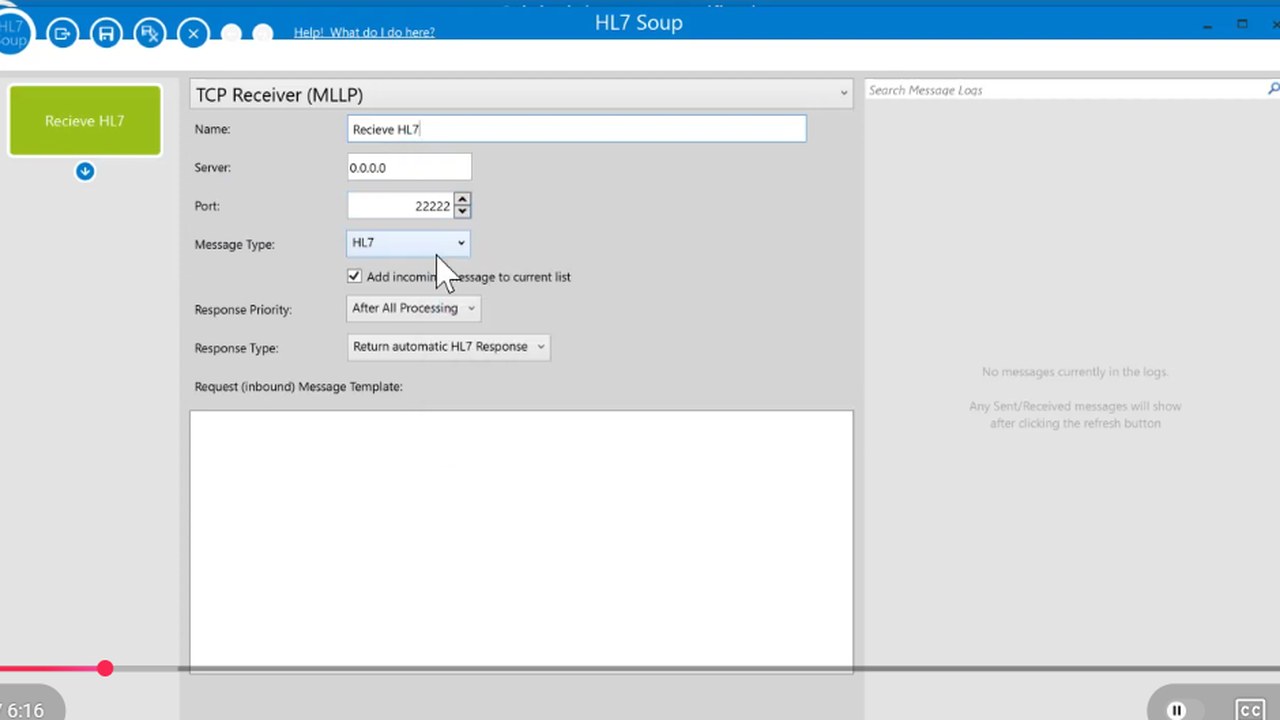This screenshot has height=720, width=1280.
Task: Click the save (floppy disk) icon
Action: point(106,33)
